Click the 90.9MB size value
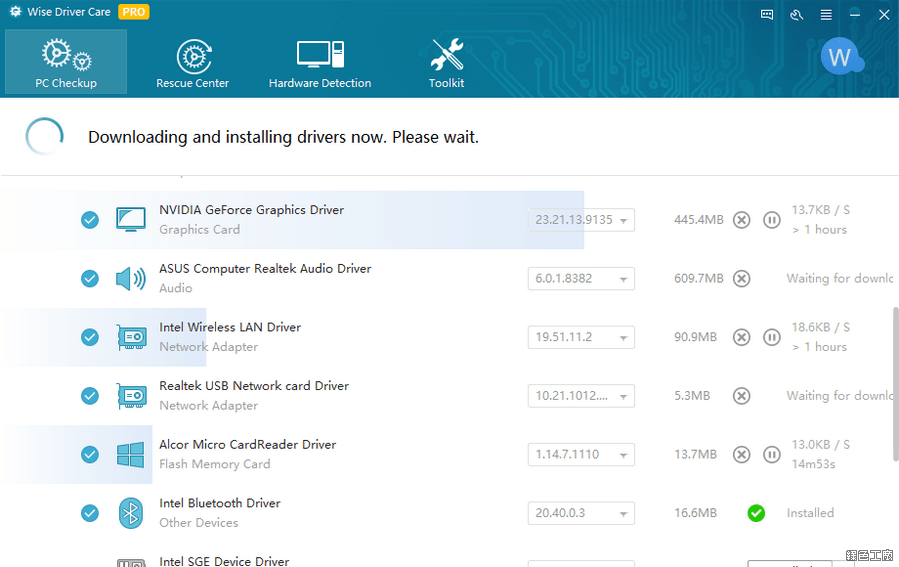The width and height of the screenshot is (899, 567). click(x=695, y=337)
